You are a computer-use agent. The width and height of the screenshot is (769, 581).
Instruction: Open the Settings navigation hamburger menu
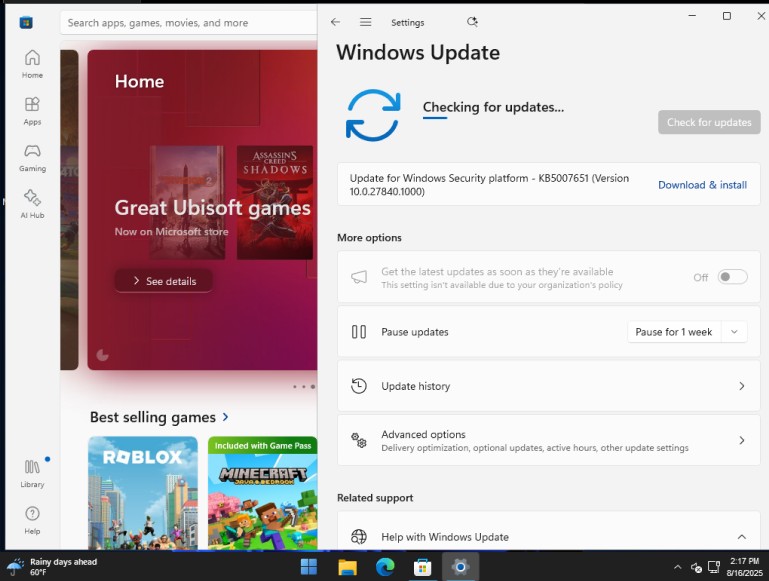coord(365,22)
